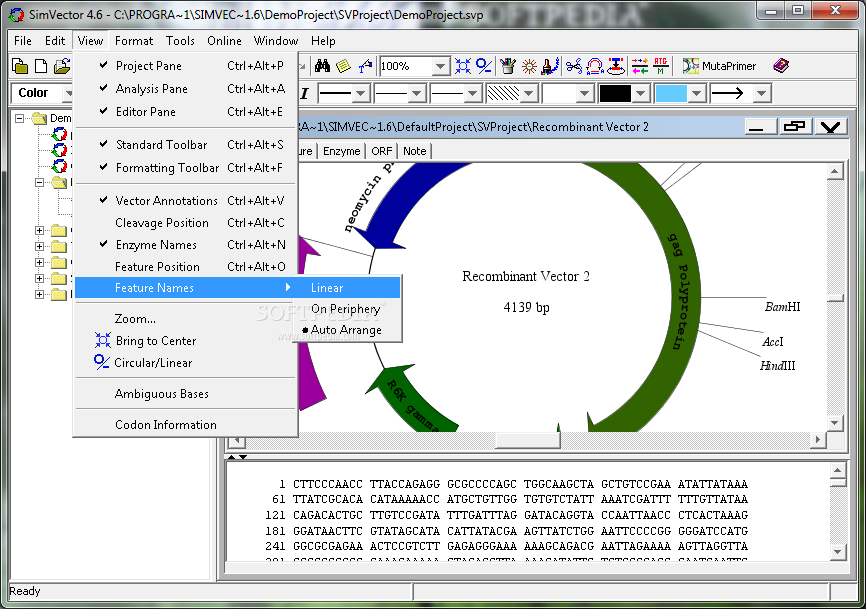866x609 pixels.
Task: Open the MutaPrimer tool
Action: click(719, 66)
